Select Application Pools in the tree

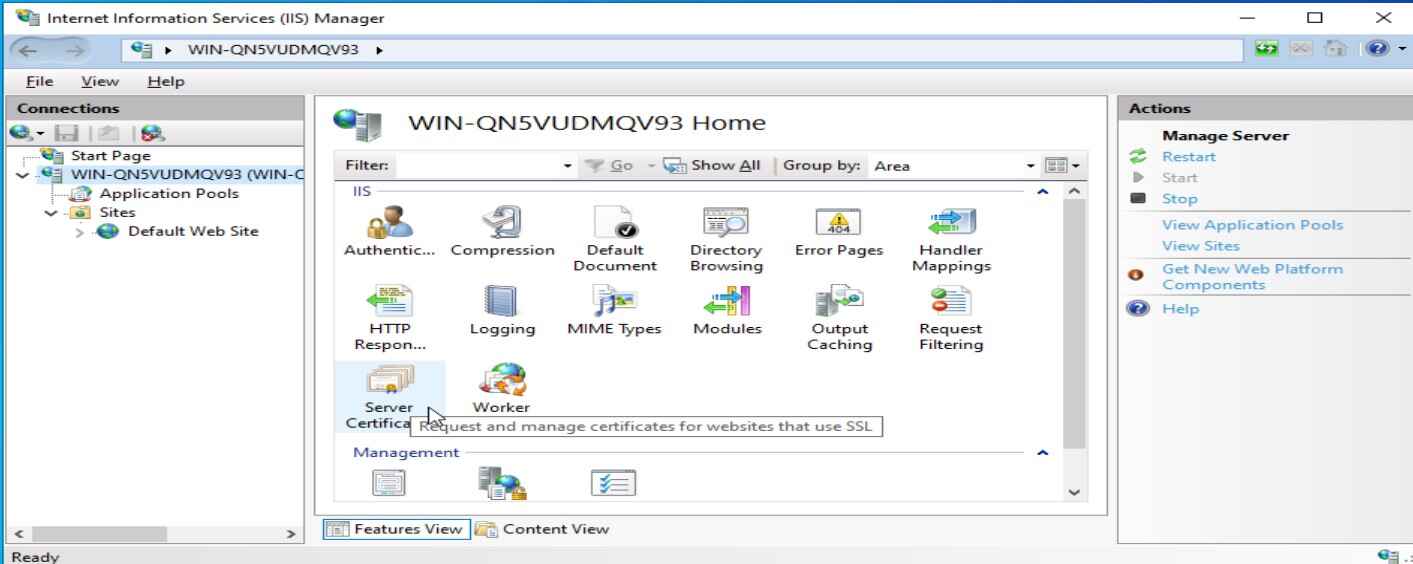click(x=168, y=194)
